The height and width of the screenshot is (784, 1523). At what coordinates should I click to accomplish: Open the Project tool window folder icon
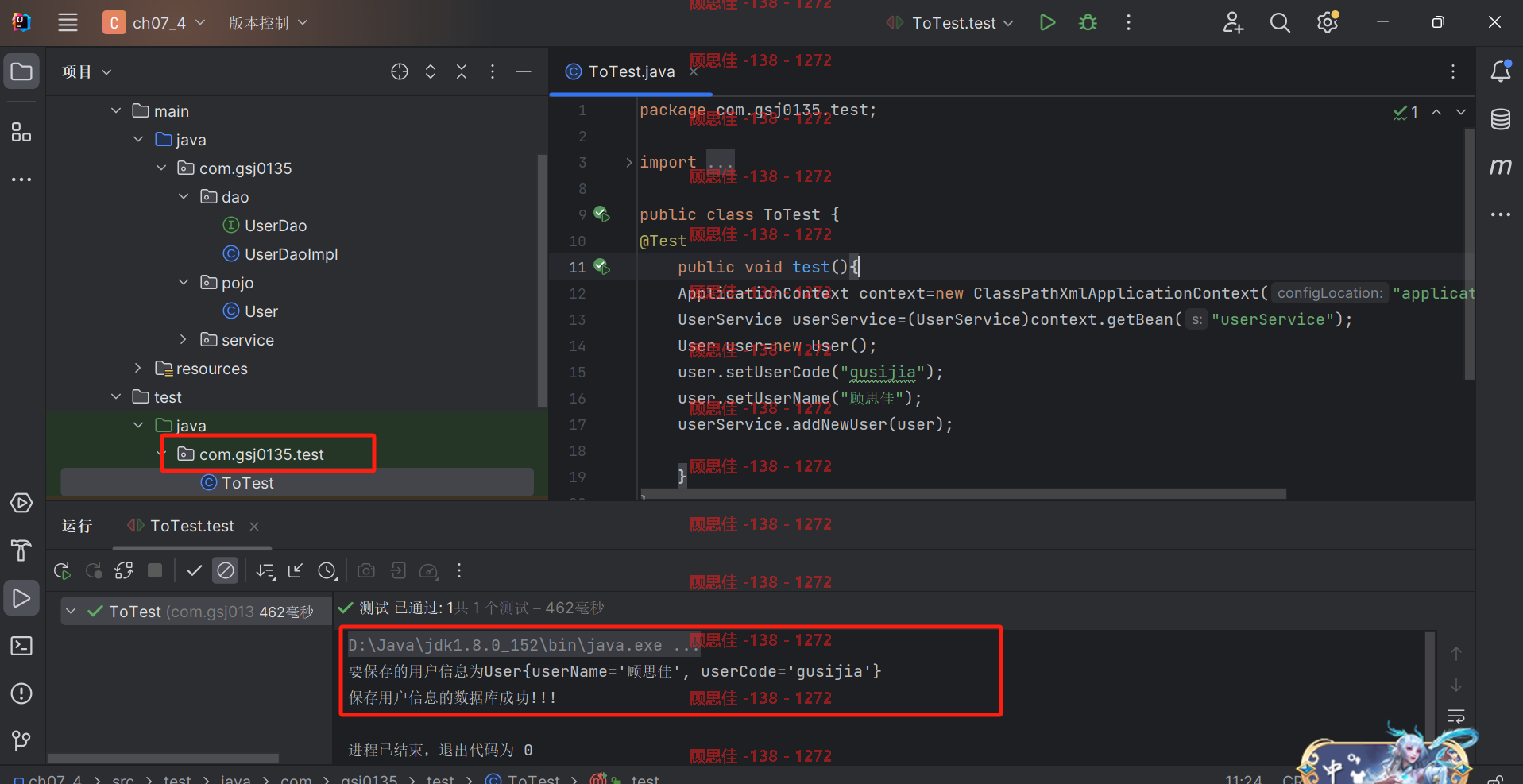[x=21, y=72]
